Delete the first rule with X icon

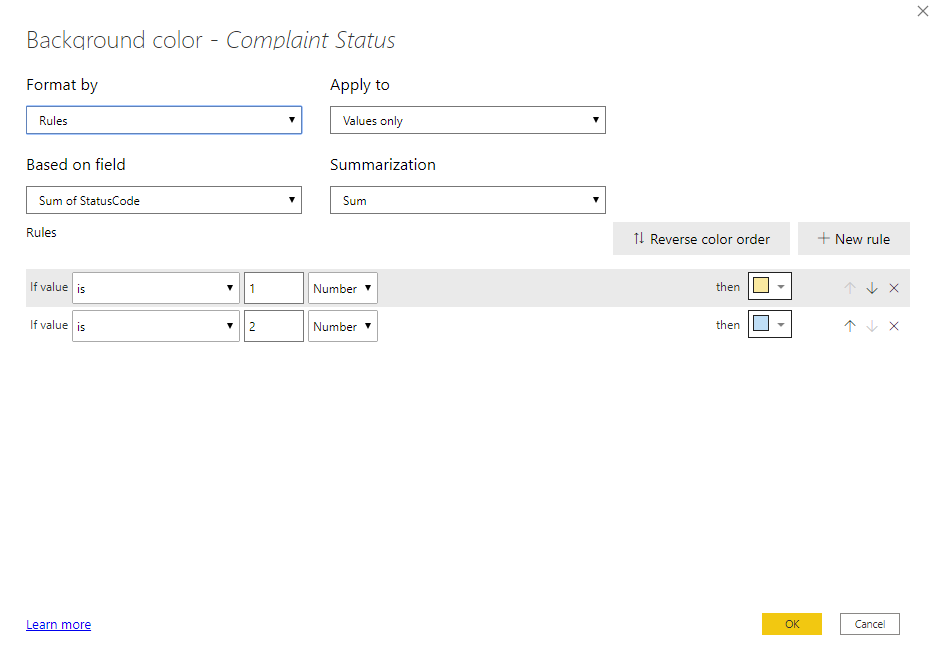click(894, 288)
